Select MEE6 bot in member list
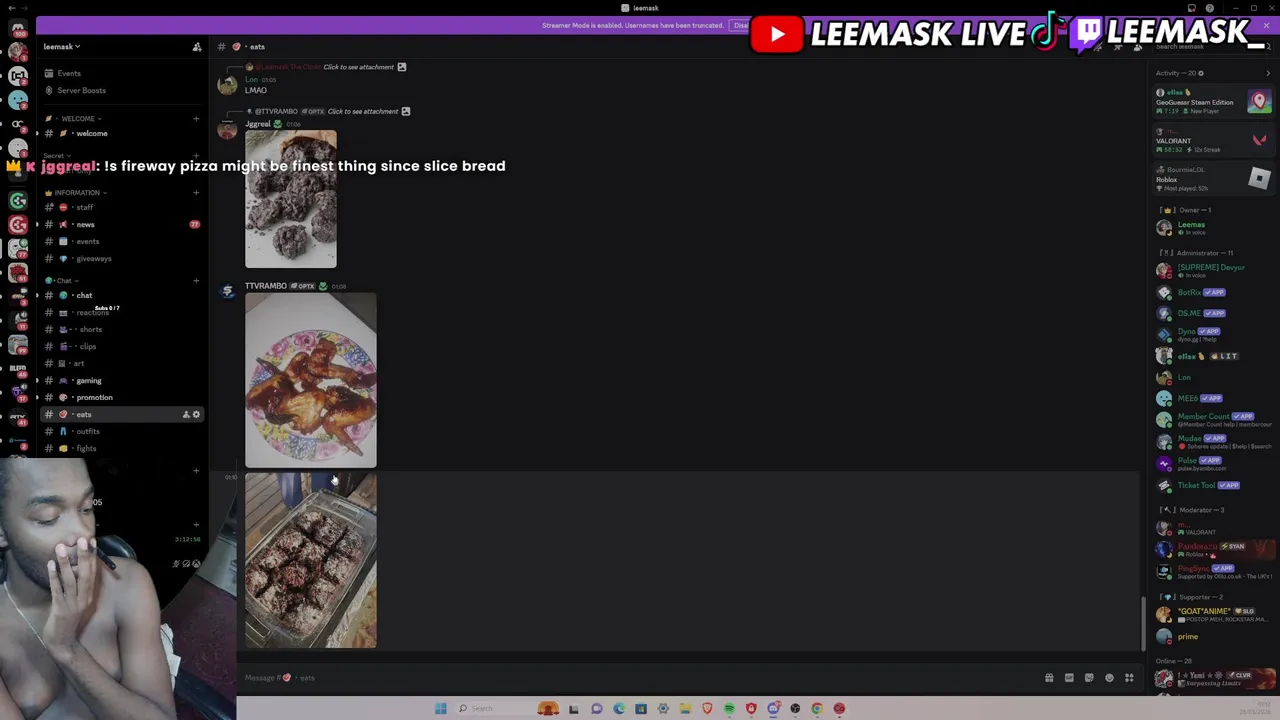The height and width of the screenshot is (720, 1280). click(1213, 398)
